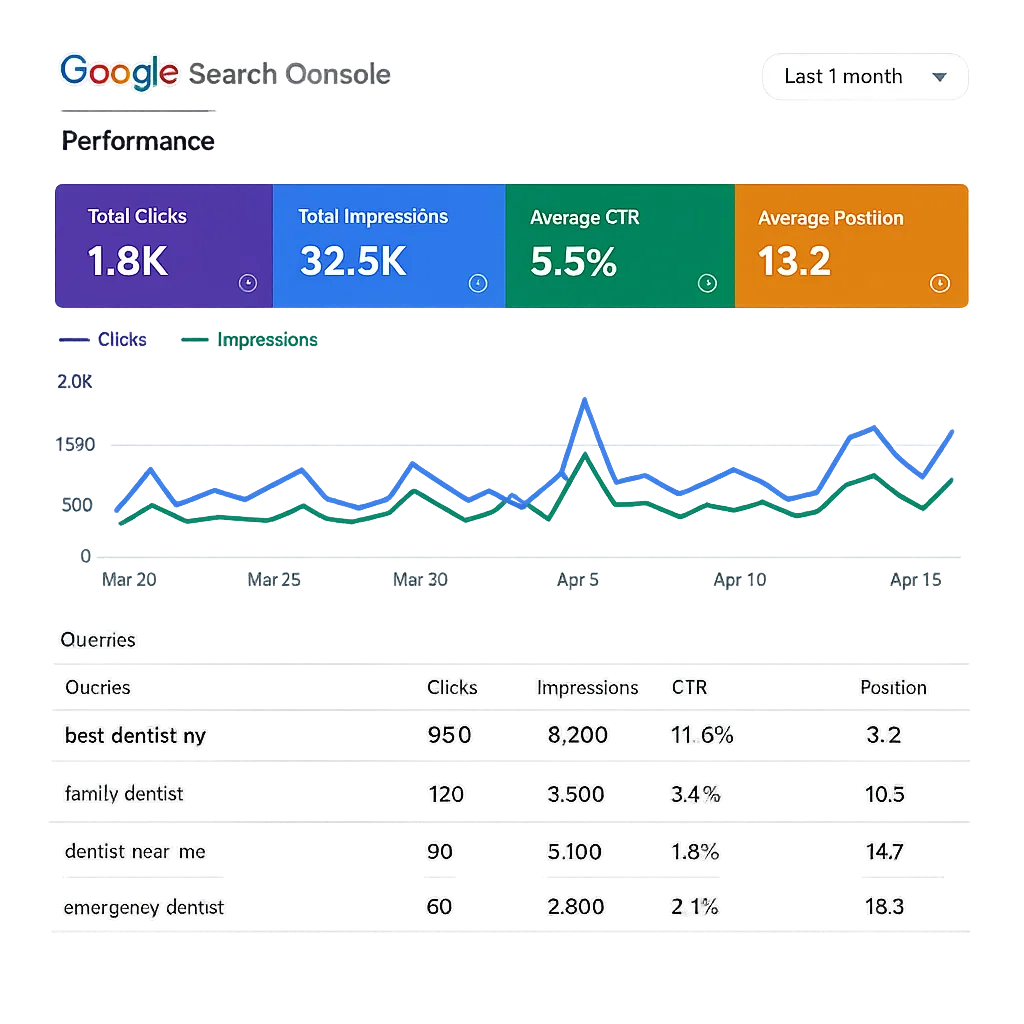Click the clock icon on Total Impressions card

(x=478, y=283)
